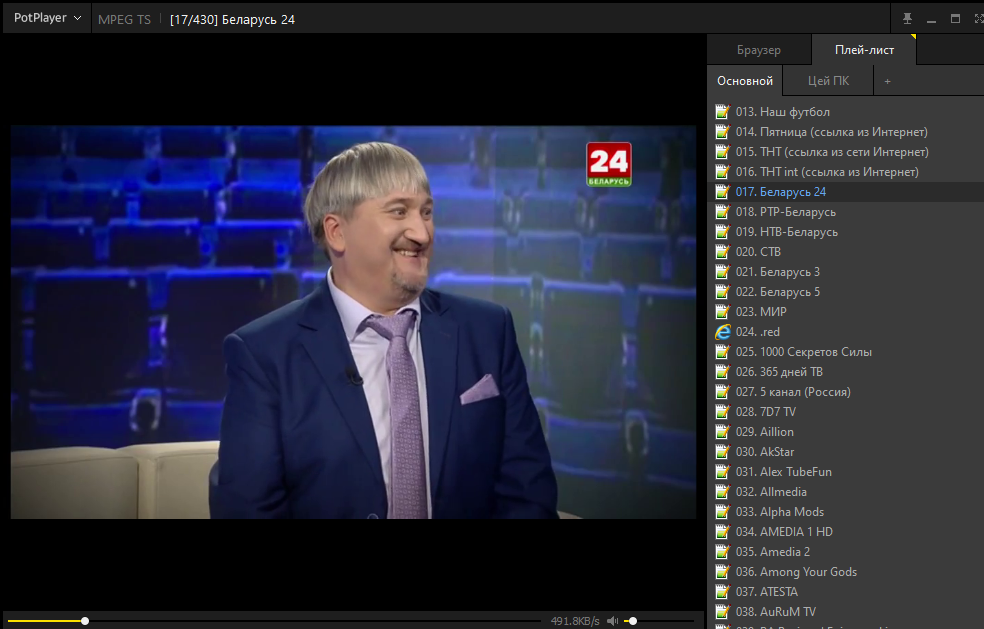The width and height of the screenshot is (984, 629).
Task: Click the icon beside 020. СТВ
Action: click(723, 252)
